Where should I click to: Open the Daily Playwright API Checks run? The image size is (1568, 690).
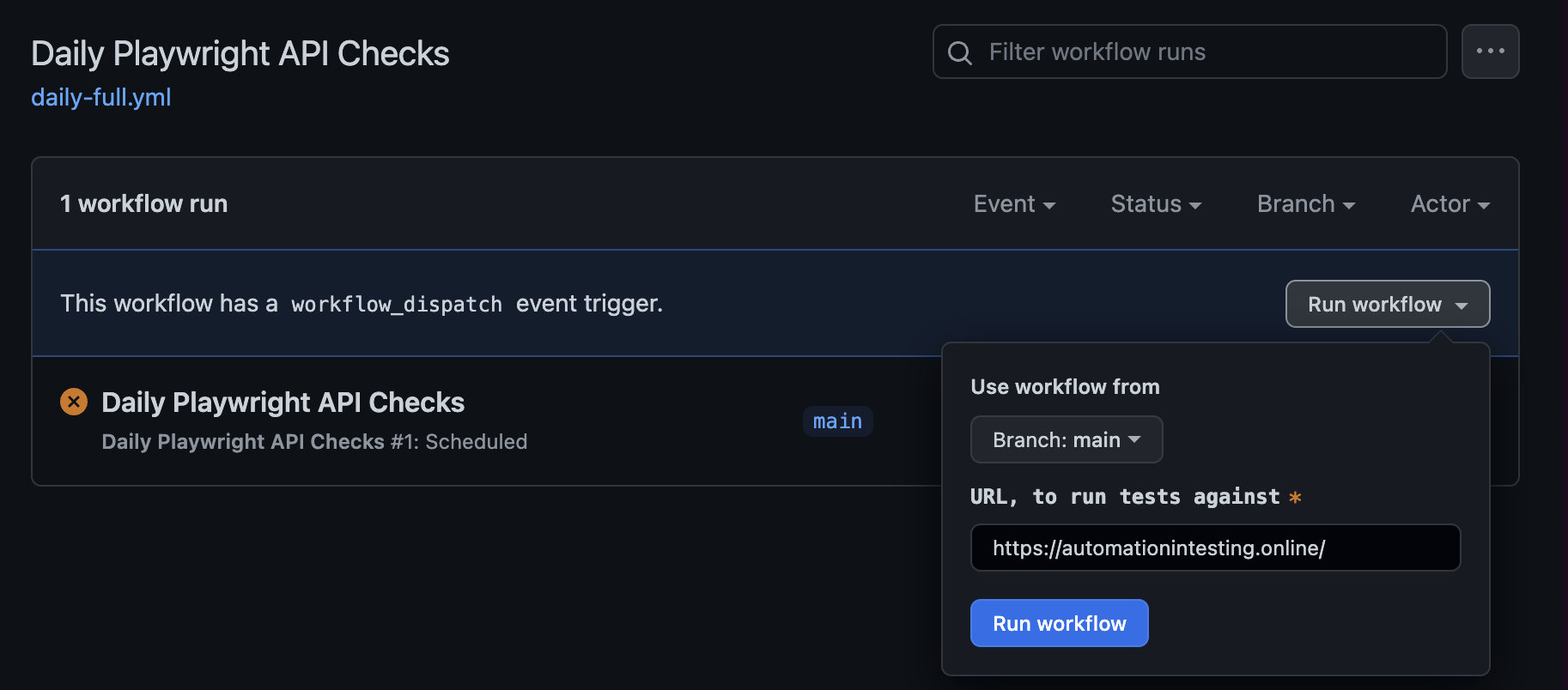[x=283, y=402]
